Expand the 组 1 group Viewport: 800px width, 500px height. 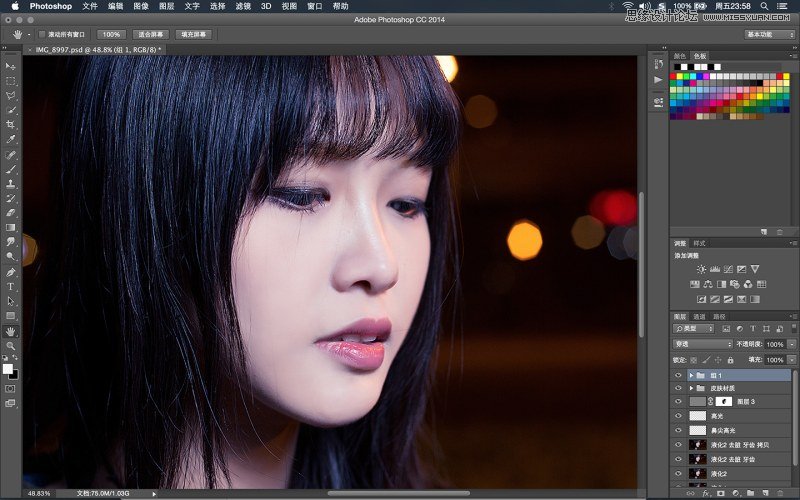click(691, 375)
